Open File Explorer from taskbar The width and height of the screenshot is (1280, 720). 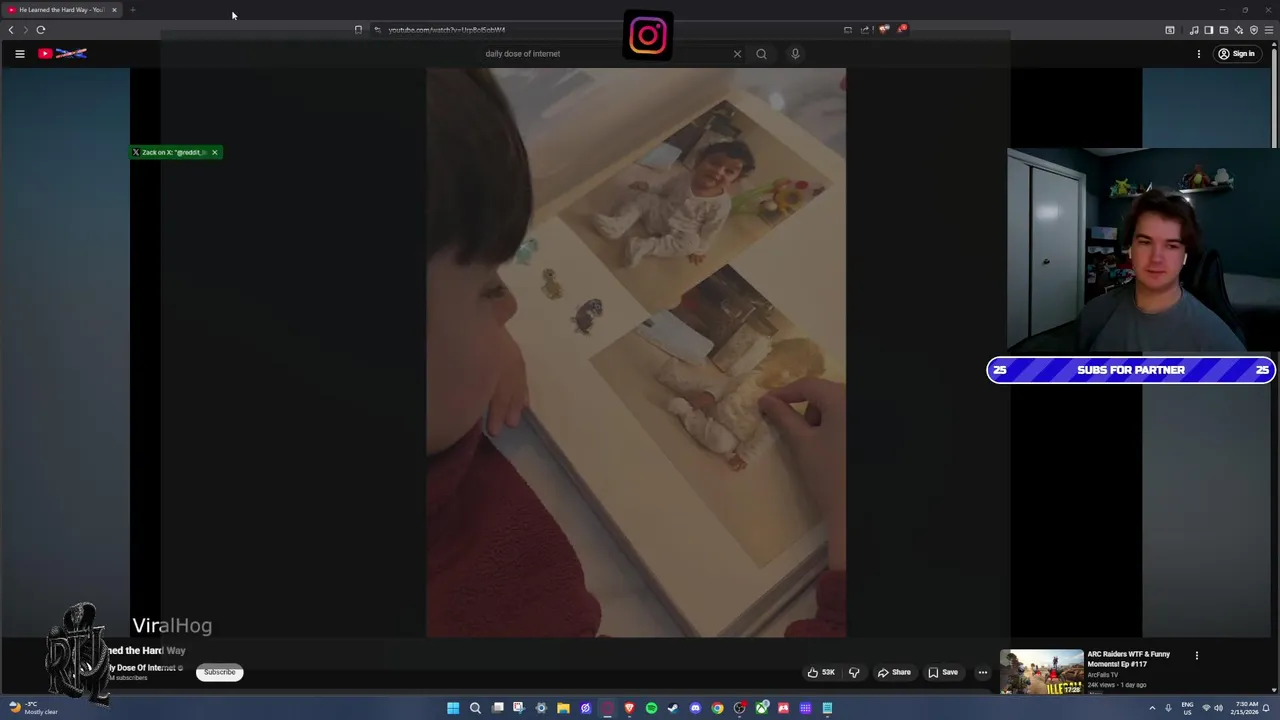point(563,708)
